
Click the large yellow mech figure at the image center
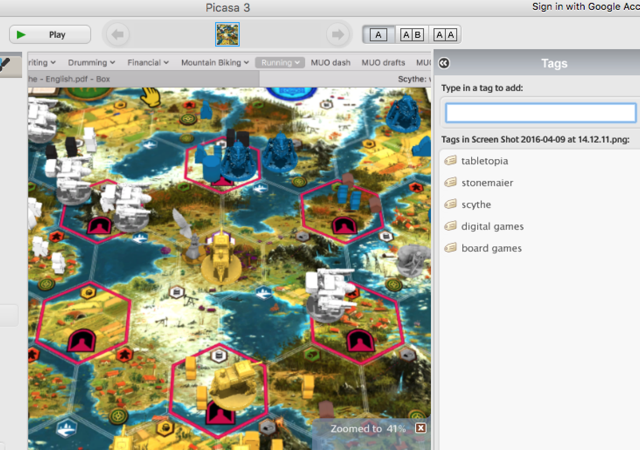click(221, 258)
